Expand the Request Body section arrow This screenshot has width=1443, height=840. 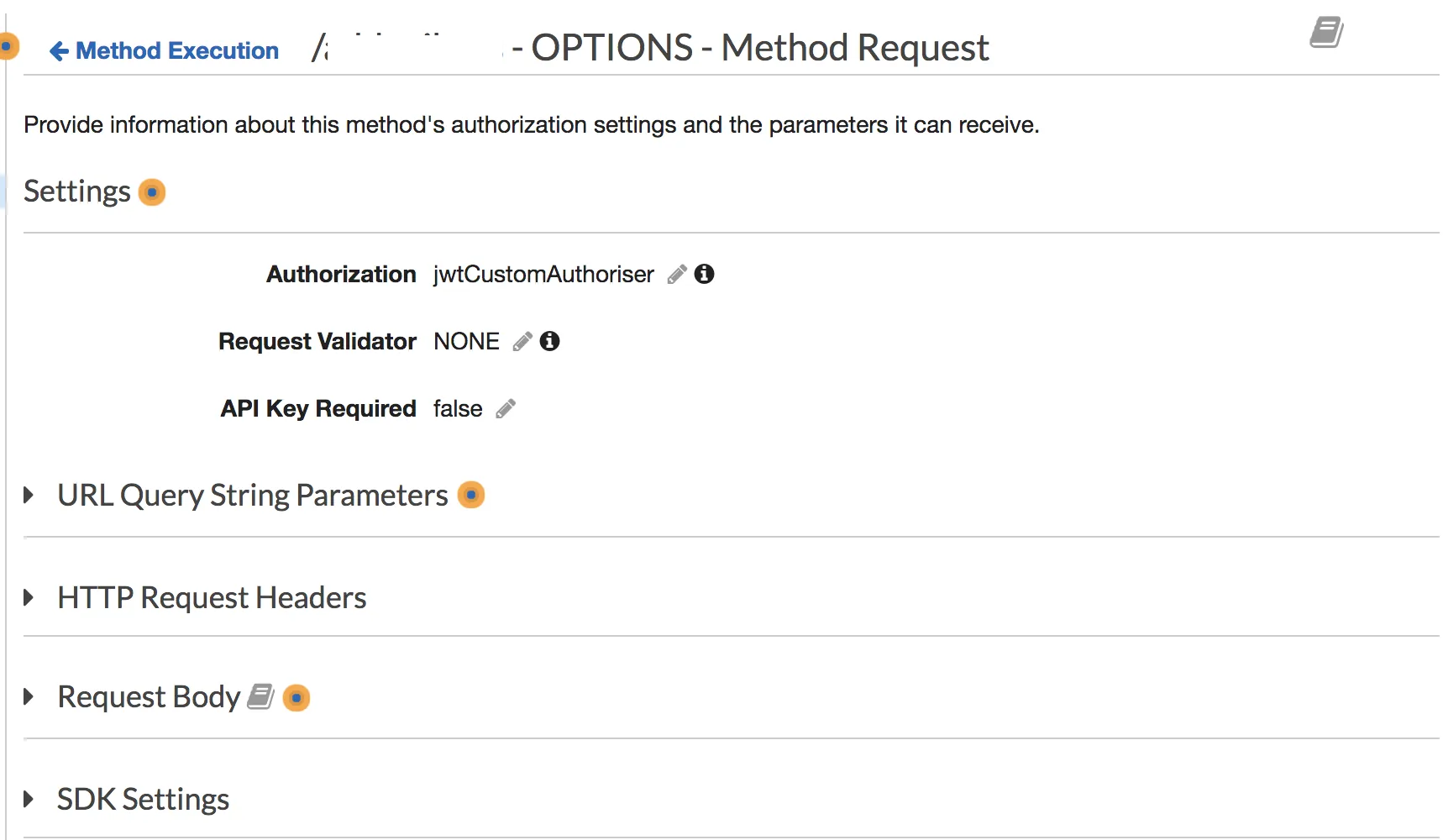pos(29,697)
